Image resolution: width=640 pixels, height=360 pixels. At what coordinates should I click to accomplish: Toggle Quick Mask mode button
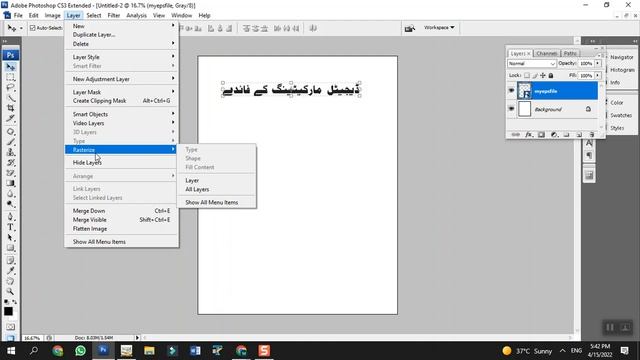click(11, 327)
